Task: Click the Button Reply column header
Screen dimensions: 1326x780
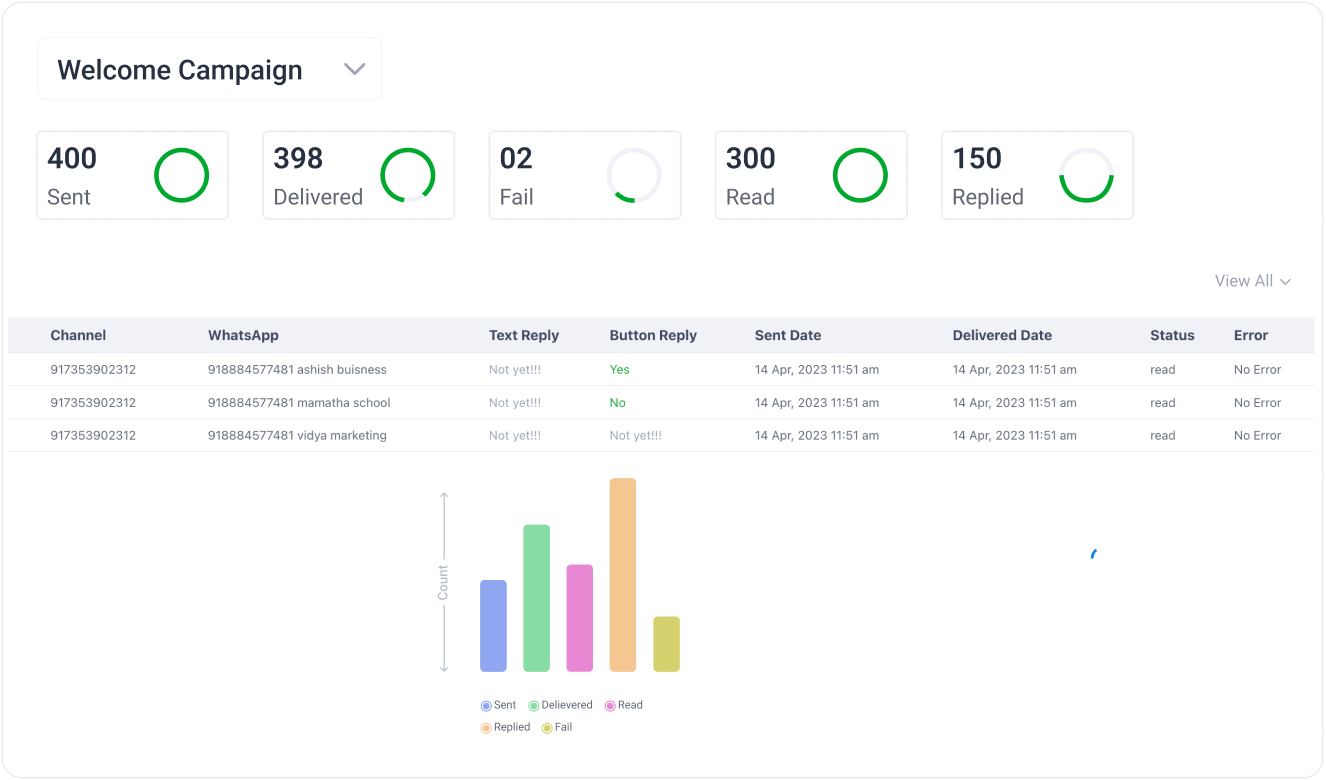Action: (652, 336)
